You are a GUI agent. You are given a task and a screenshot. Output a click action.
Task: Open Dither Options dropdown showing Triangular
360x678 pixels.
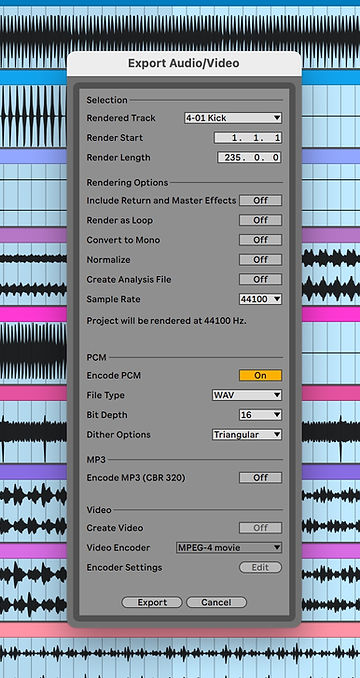tap(247, 435)
